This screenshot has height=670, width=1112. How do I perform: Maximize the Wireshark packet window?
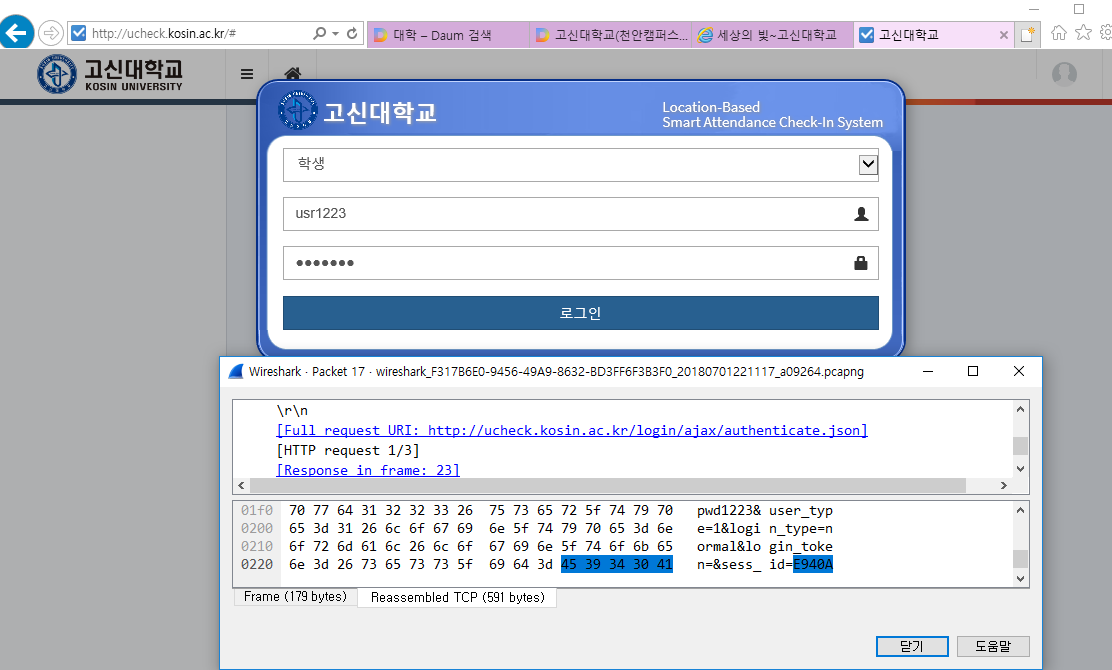point(973,372)
